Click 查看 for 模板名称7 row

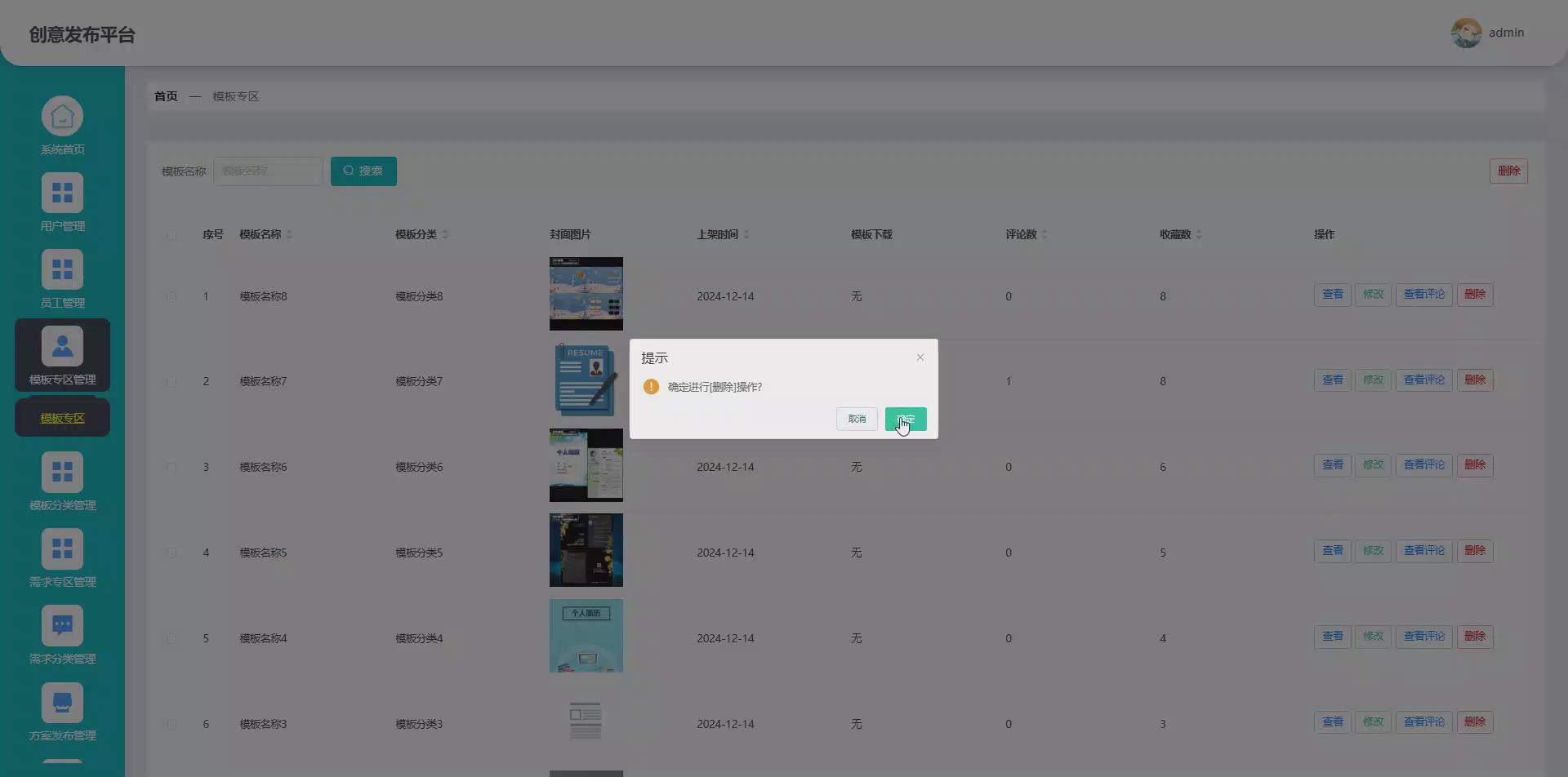[1332, 380]
